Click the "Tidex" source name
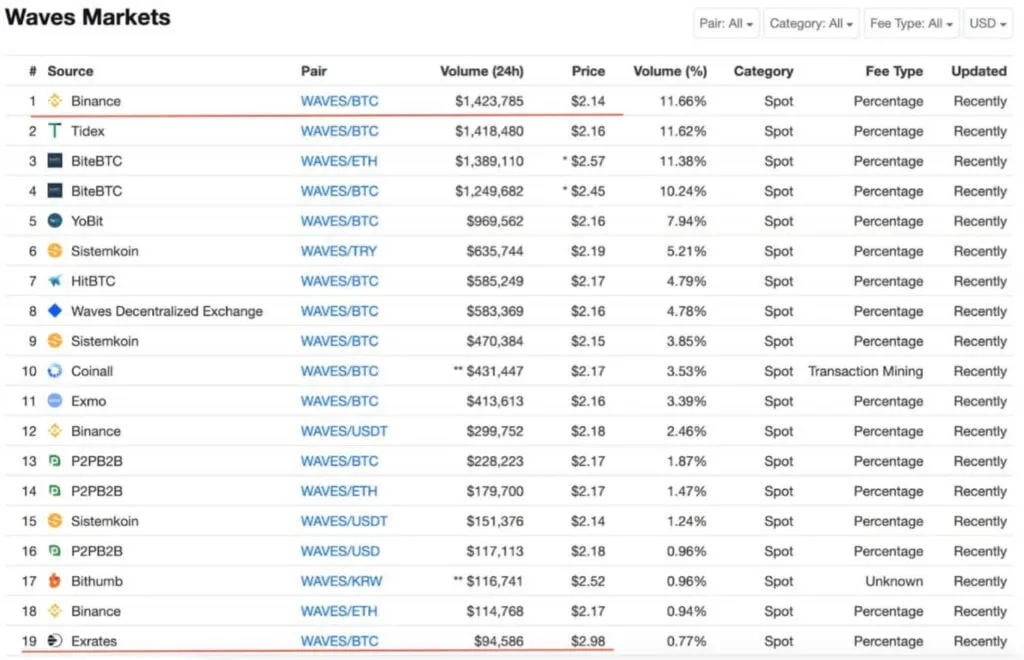 point(88,131)
